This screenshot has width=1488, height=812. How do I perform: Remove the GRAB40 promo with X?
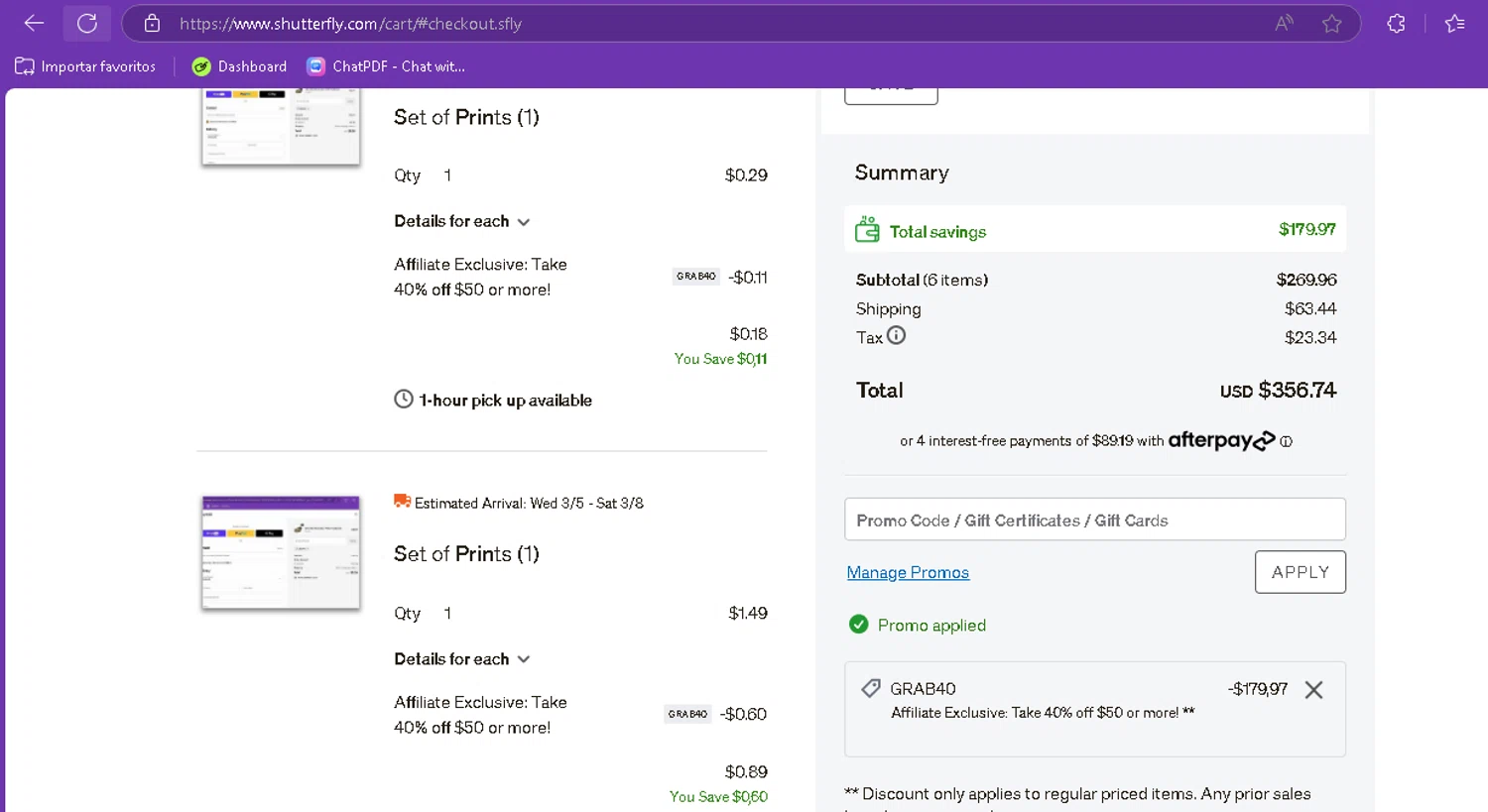[x=1313, y=690]
